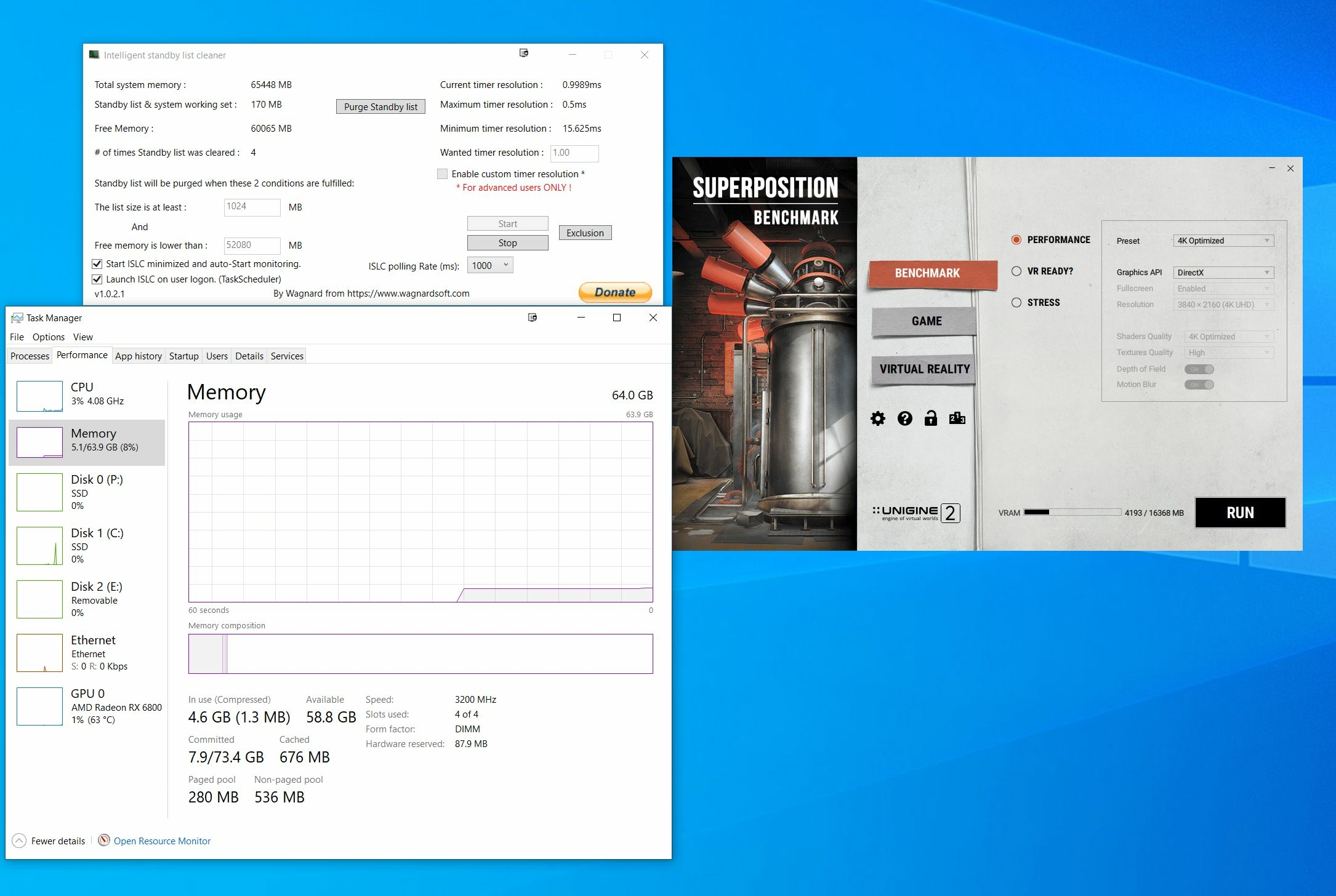This screenshot has width=1336, height=896.
Task: Toggle Start ISLC minimized and auto-Start monitoring
Action: tap(97, 264)
